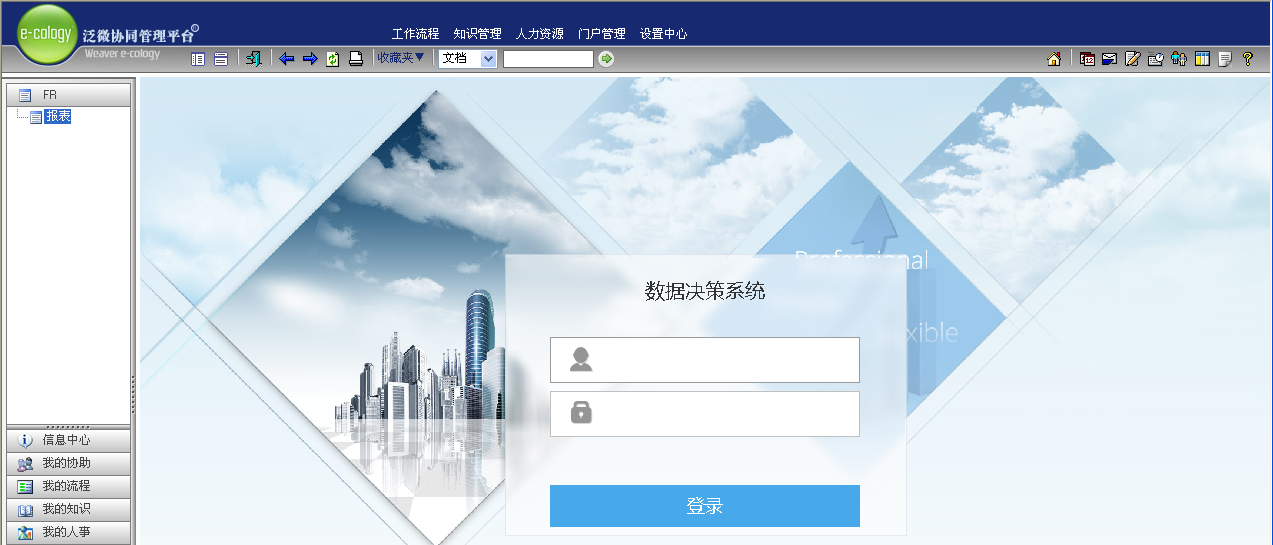The image size is (1273, 545).
Task: Open the calendar icon in toolbar
Action: (x=1087, y=59)
